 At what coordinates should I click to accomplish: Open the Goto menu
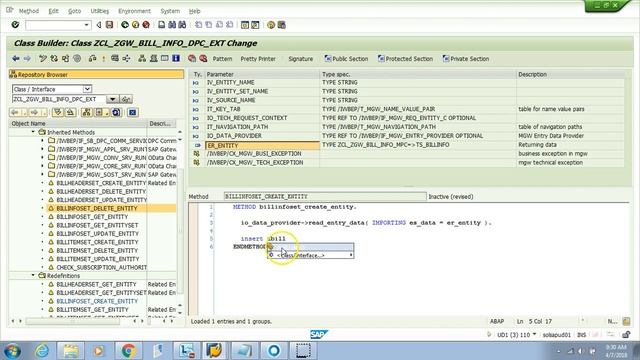click(74, 11)
